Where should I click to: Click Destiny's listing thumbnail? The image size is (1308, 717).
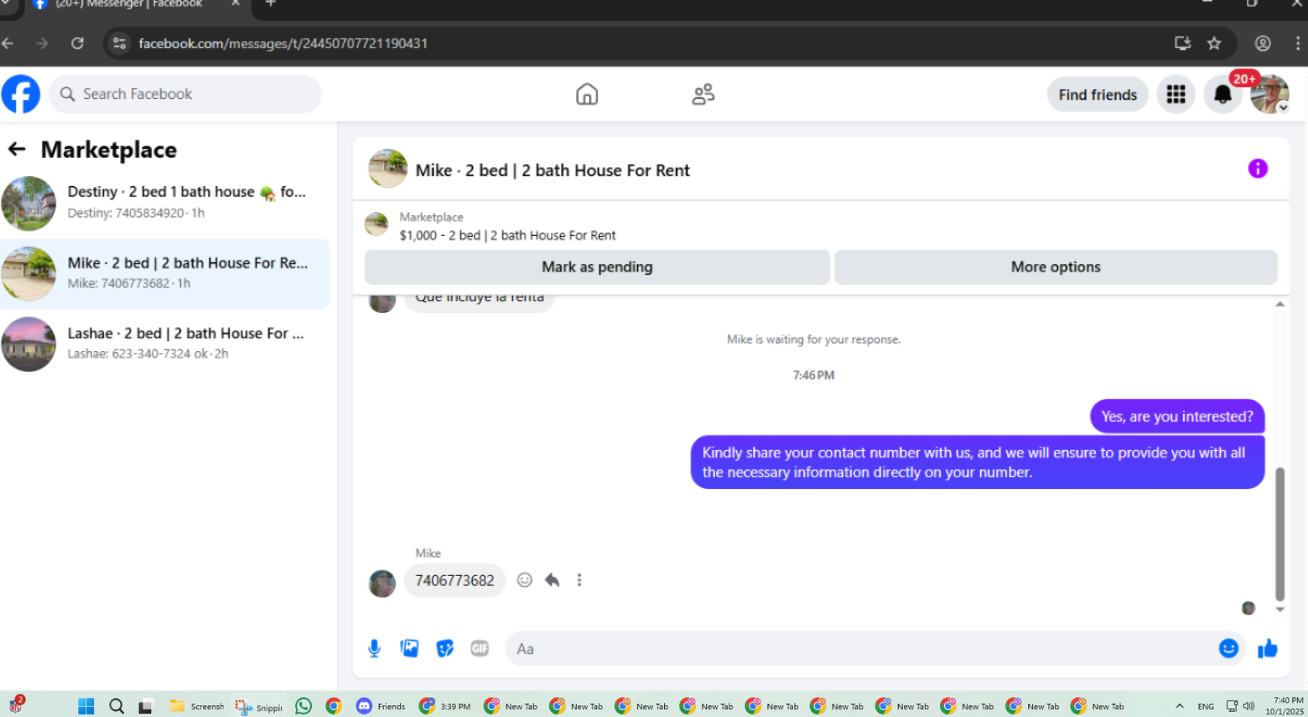pyautogui.click(x=29, y=203)
